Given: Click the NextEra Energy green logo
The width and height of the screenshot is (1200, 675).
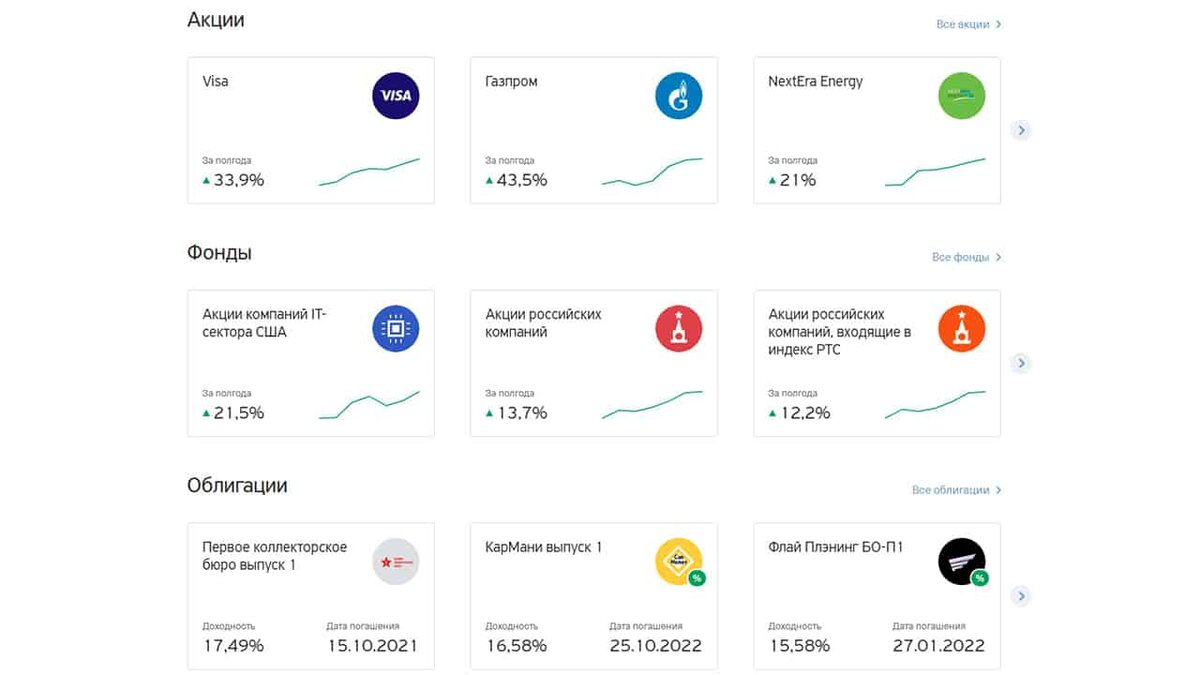Looking at the screenshot, I should (961, 97).
